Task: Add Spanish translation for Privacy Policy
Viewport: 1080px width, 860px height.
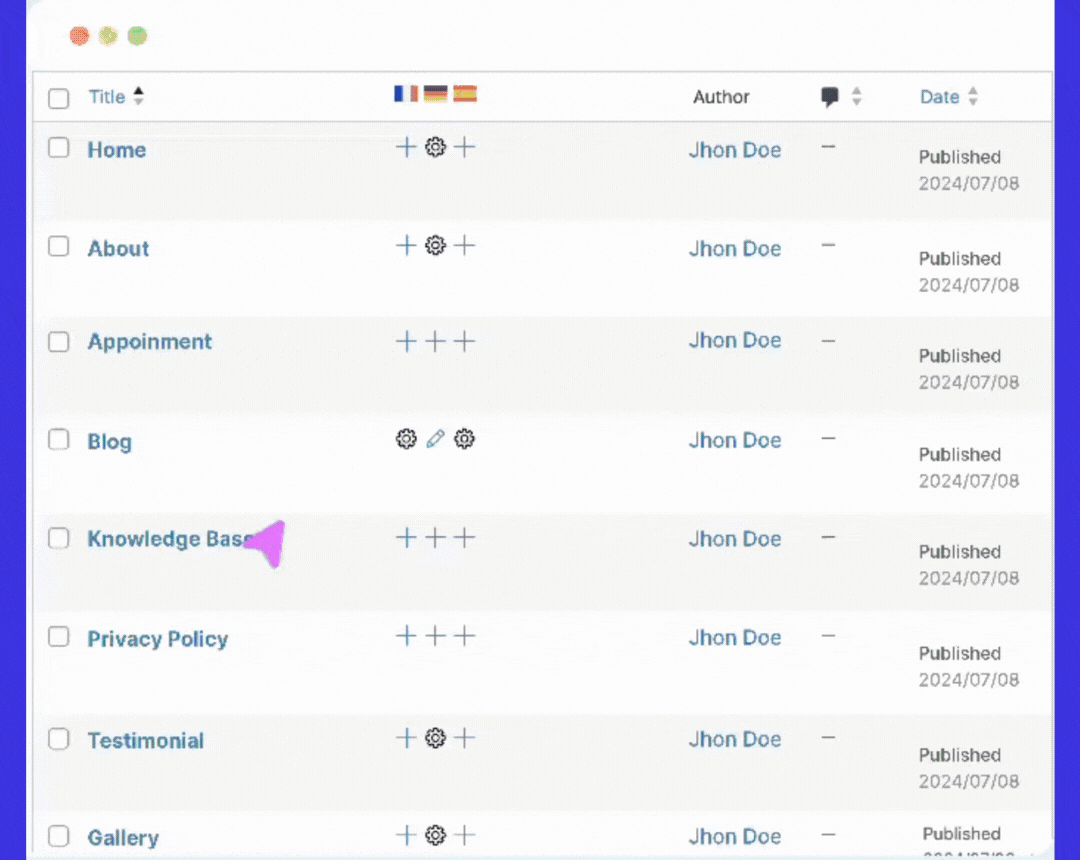Action: pyautogui.click(x=465, y=636)
